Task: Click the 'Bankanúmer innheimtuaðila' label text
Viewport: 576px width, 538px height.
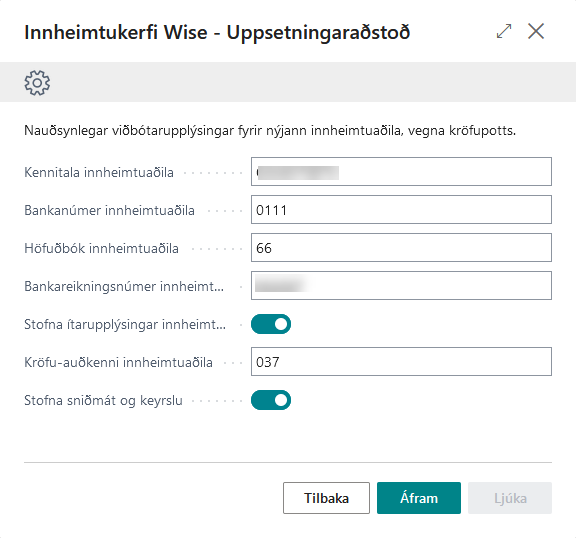Action: pyautogui.click(x=109, y=210)
